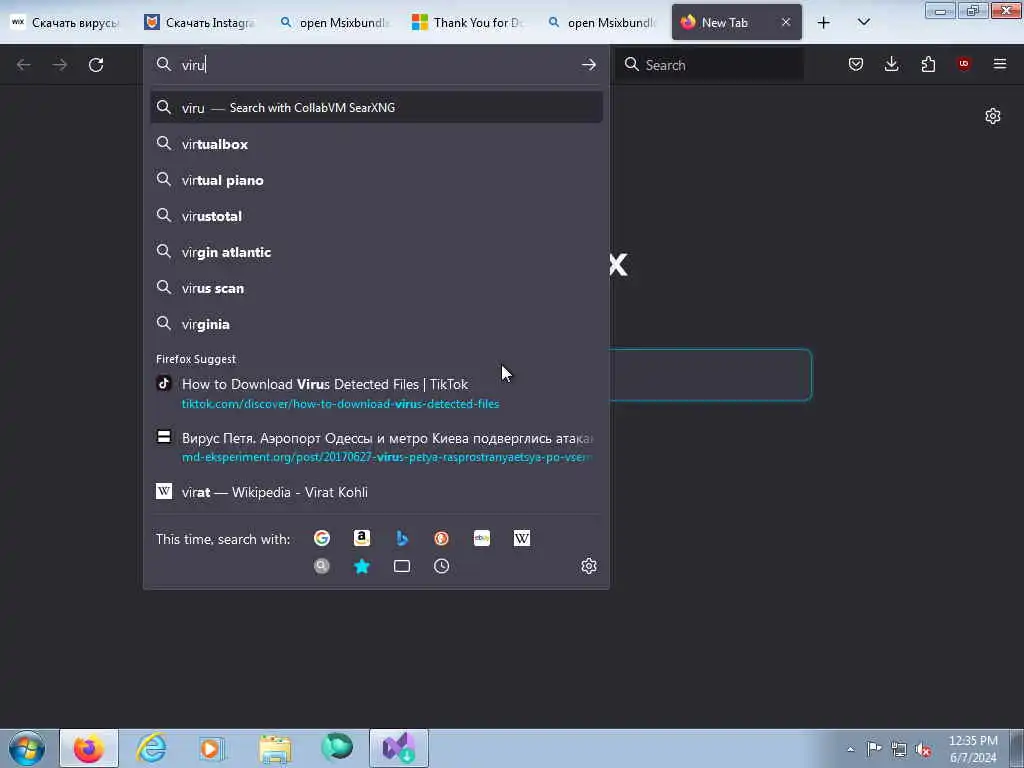
Task: Select the virgin atlantic suggestion
Action: click(x=376, y=252)
